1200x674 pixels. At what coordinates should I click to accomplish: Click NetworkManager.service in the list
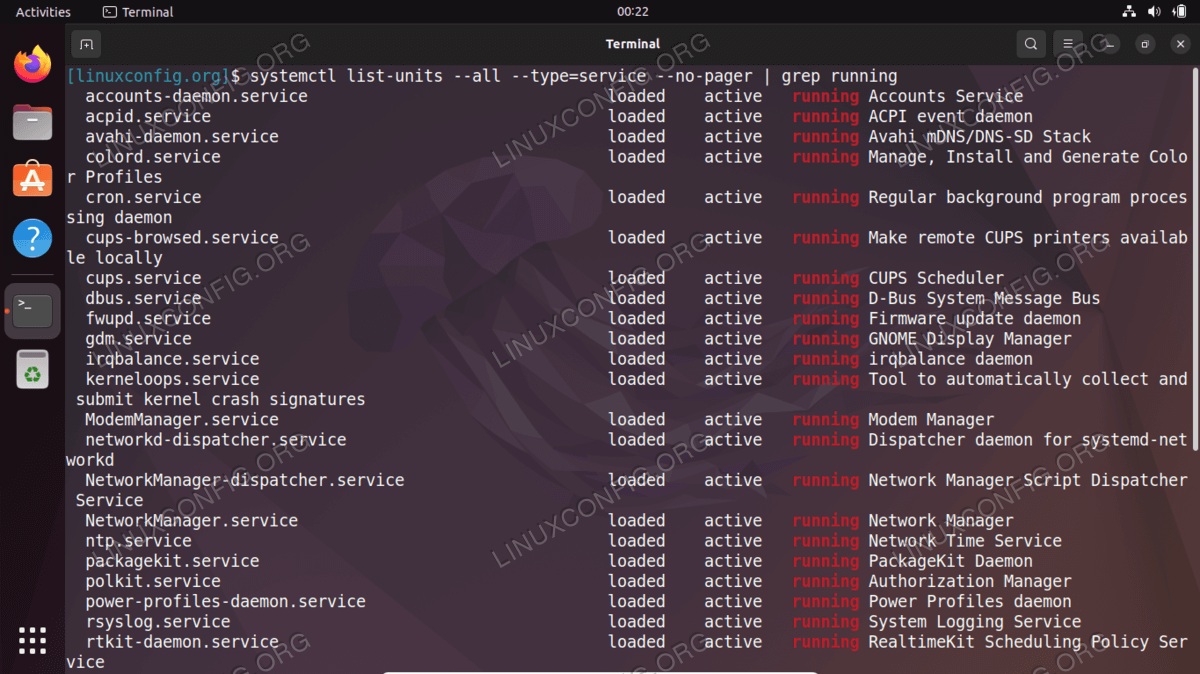tap(192, 520)
